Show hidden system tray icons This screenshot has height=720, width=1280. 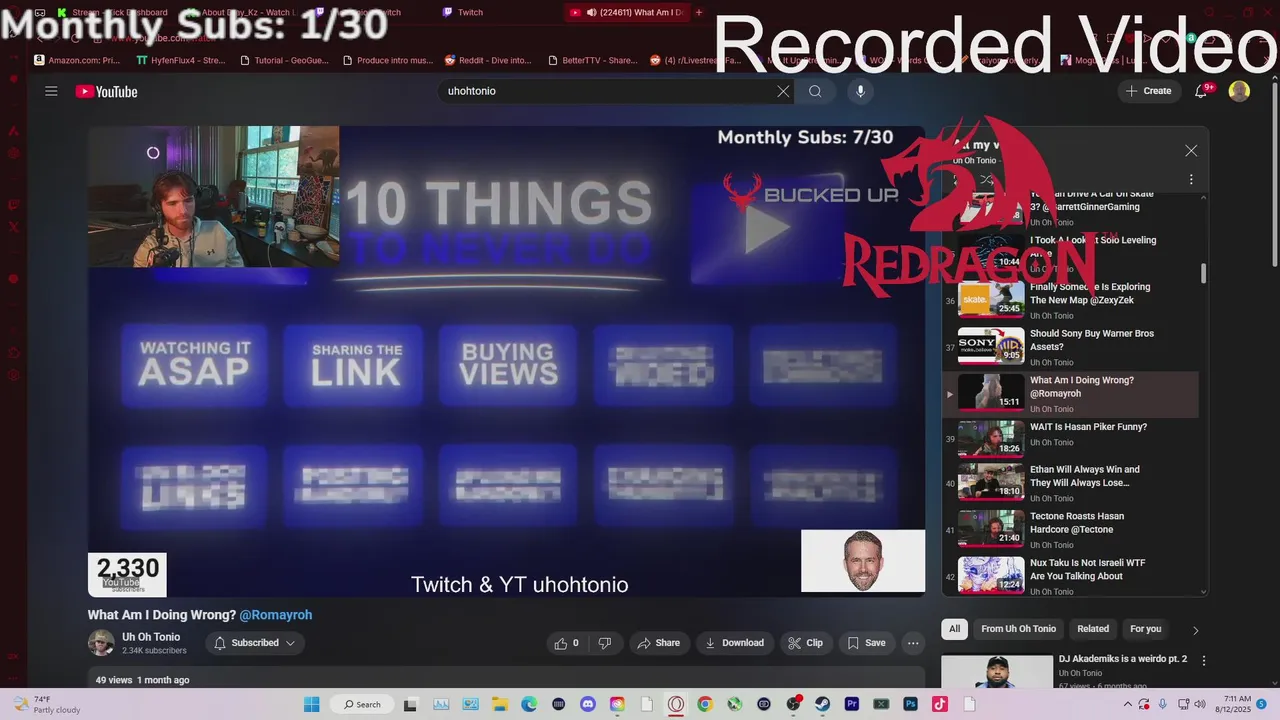click(x=1127, y=704)
